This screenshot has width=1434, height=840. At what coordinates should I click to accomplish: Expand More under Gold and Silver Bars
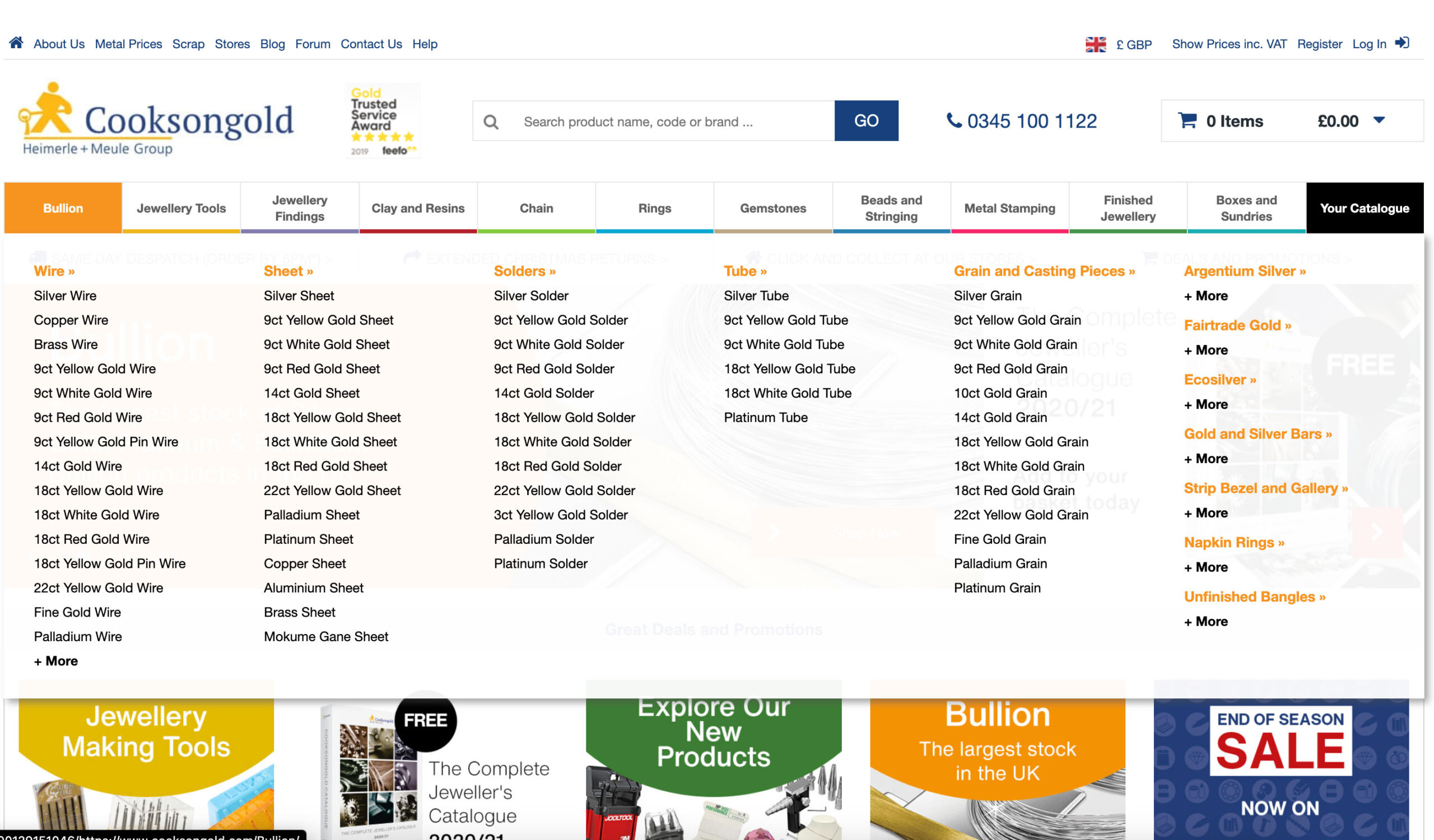(1206, 459)
